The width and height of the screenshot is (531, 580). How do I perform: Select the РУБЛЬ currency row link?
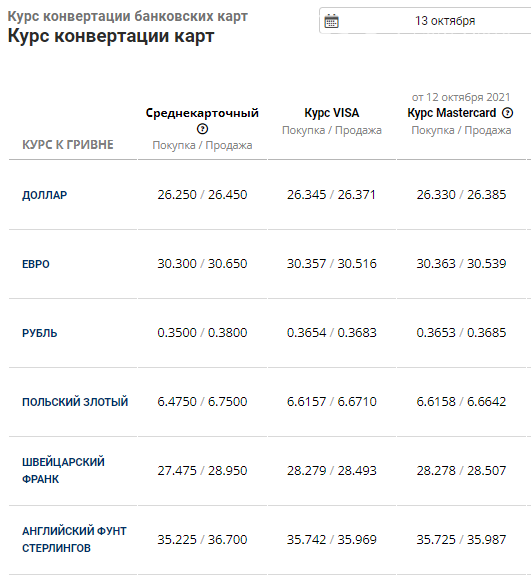tap(40, 333)
